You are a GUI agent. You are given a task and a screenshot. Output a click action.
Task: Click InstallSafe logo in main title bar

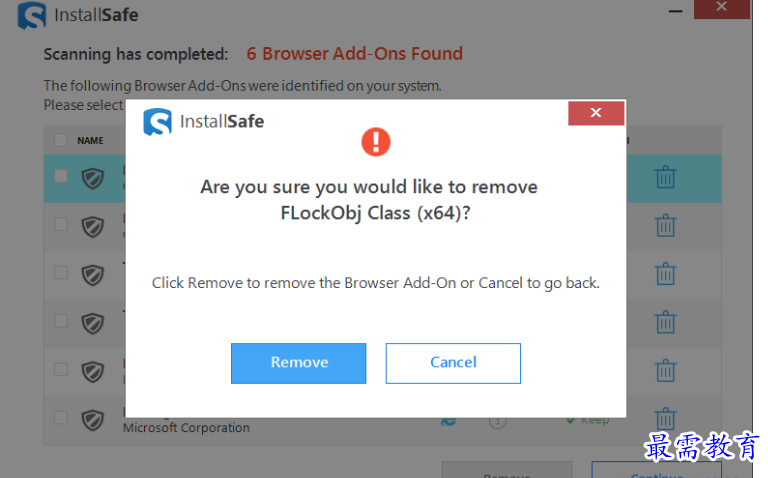click(33, 15)
